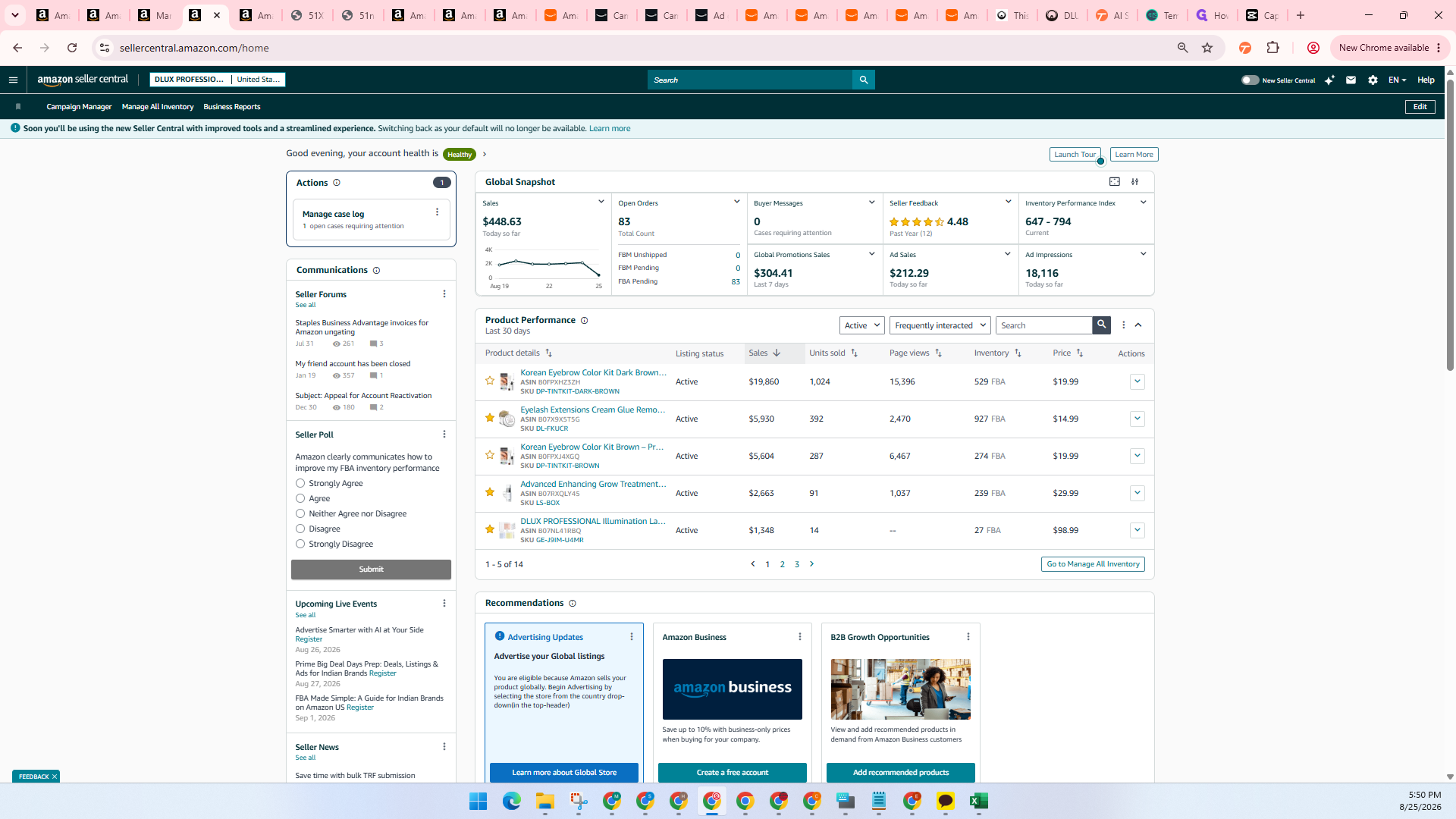Bookmark this page with the star icon

point(1207,48)
